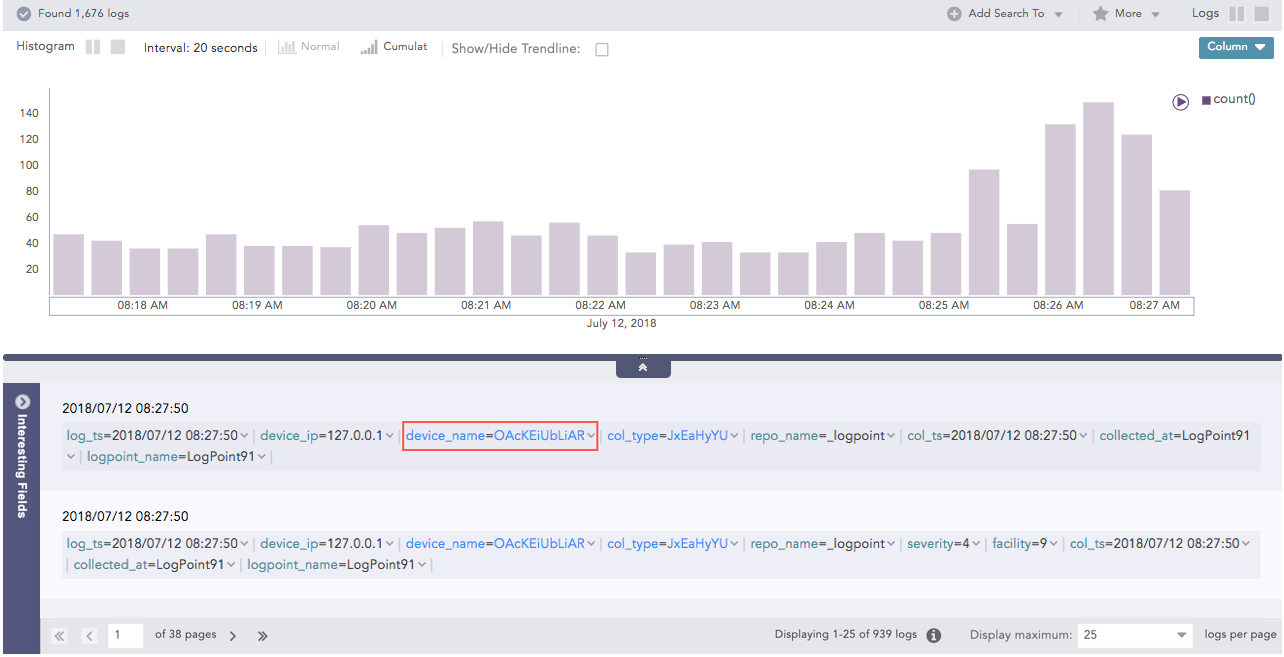Click the play icon beside the count() legend
The width and height of the screenshot is (1284, 657).
(1181, 101)
